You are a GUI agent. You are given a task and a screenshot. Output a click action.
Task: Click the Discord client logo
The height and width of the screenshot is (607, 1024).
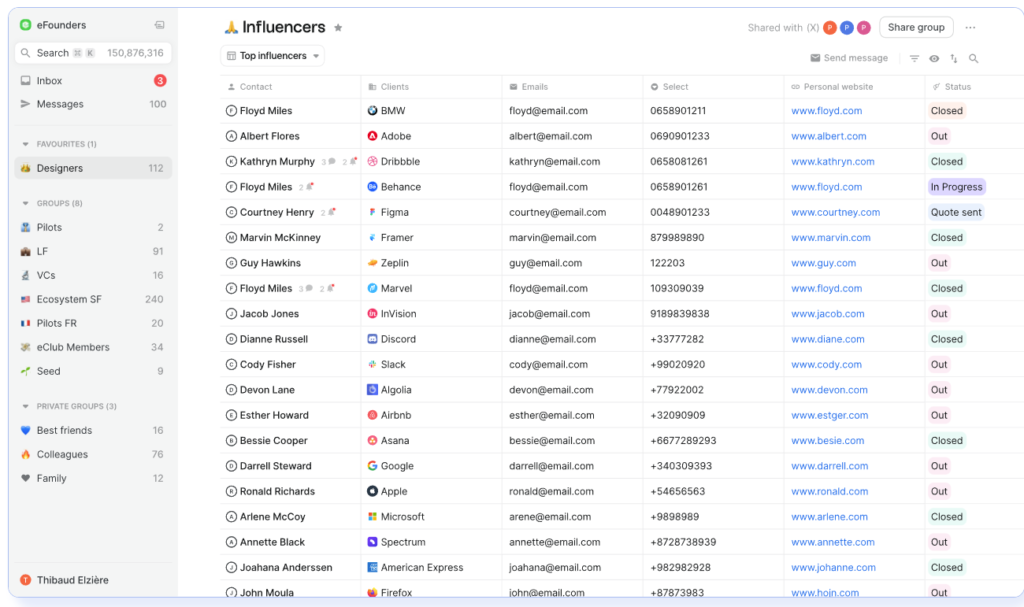point(372,339)
